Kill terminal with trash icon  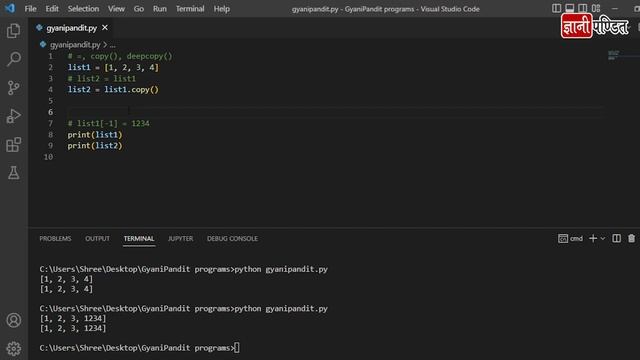pyautogui.click(x=631, y=238)
